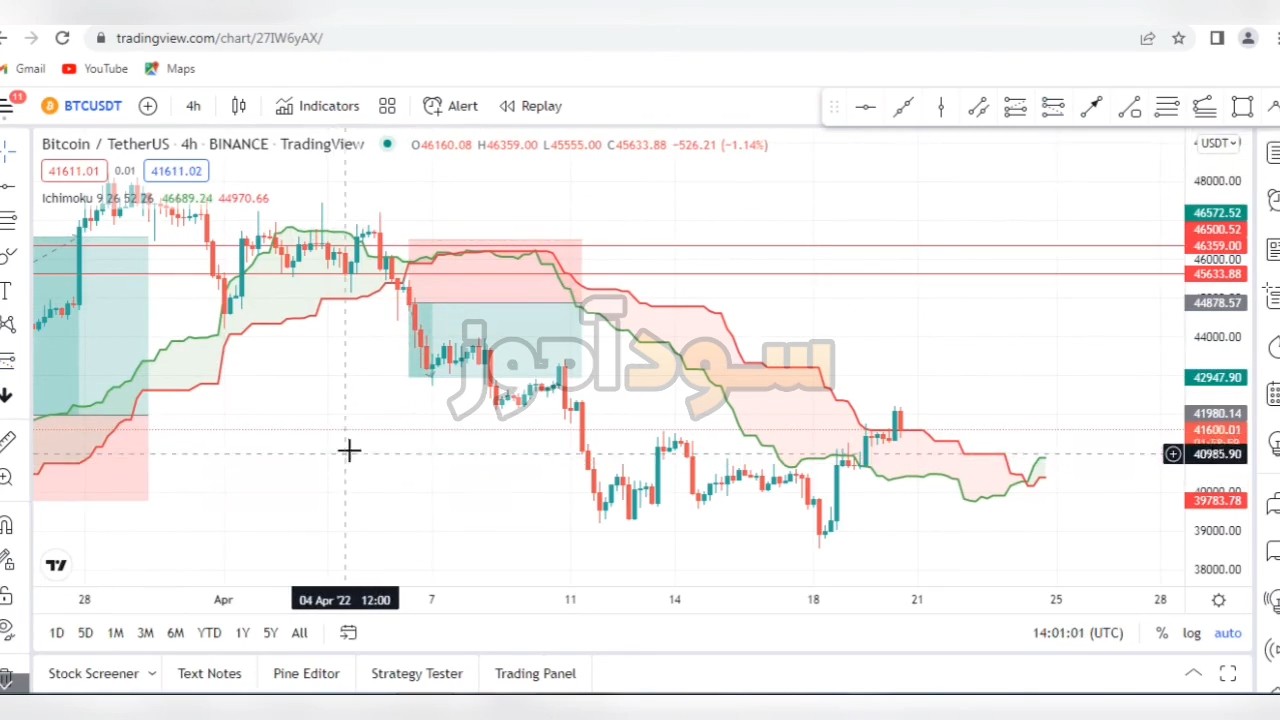Viewport: 1280px width, 720px height.
Task: Start Bar Replay mode
Action: pos(531,106)
